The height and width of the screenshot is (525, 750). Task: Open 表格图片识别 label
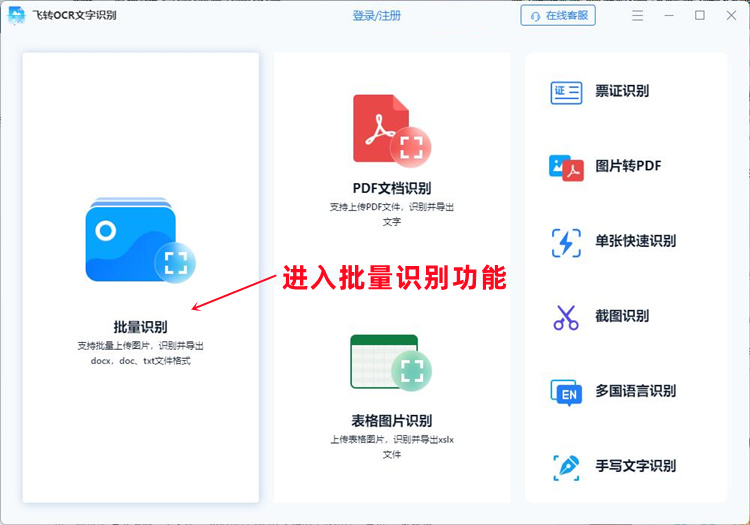(392, 420)
